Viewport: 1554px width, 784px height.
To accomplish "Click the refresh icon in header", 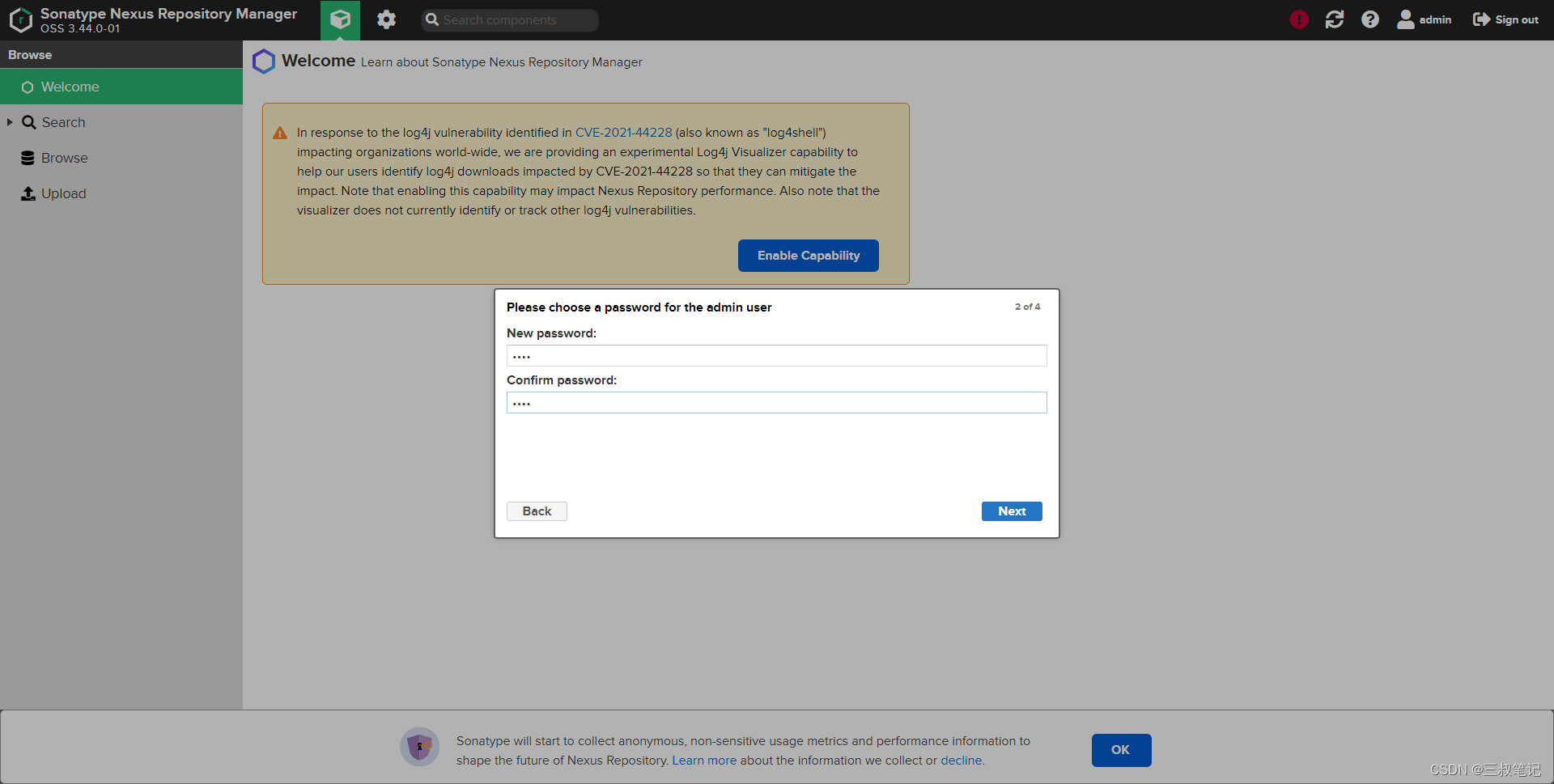I will click(1335, 19).
